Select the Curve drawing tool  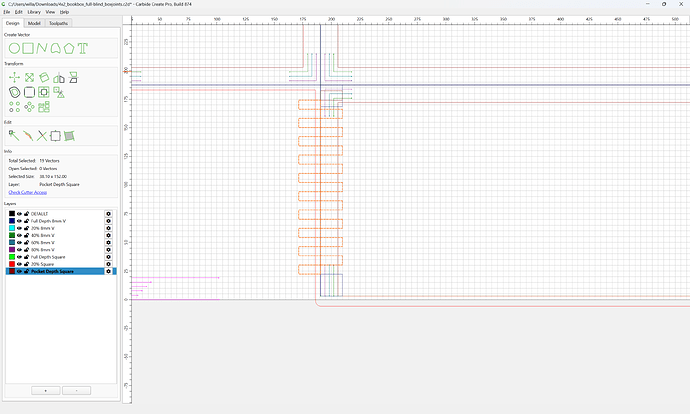coord(55,48)
